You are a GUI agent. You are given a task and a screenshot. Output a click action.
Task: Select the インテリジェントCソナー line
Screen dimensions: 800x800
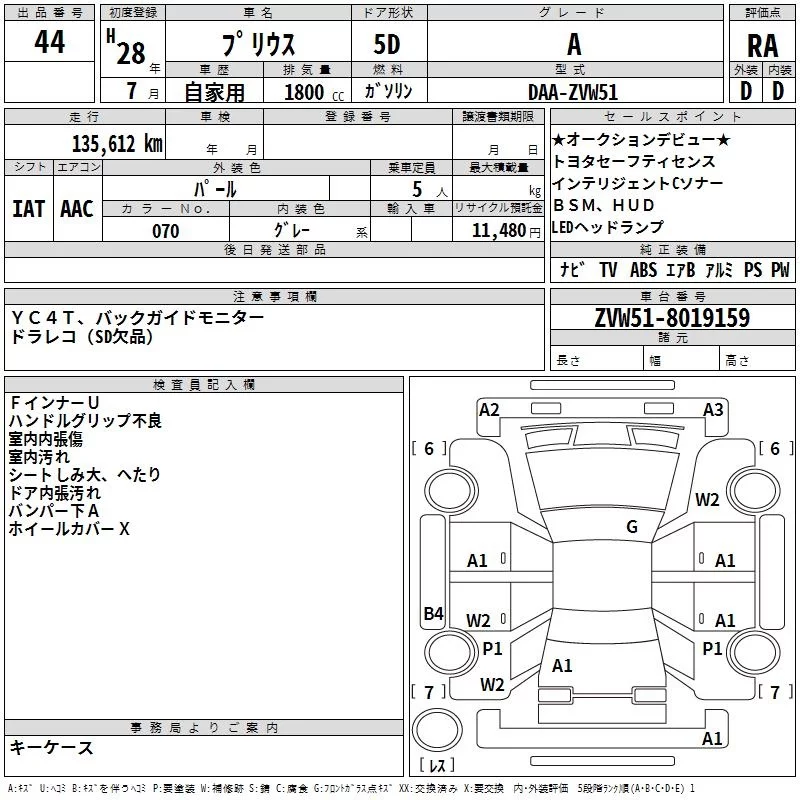pos(638,183)
